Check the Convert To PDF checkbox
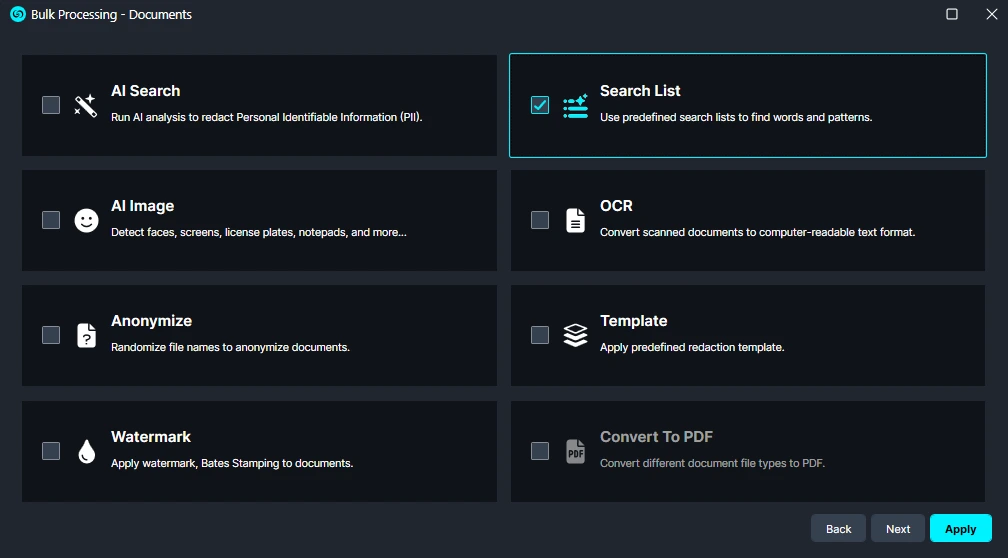 [x=540, y=451]
